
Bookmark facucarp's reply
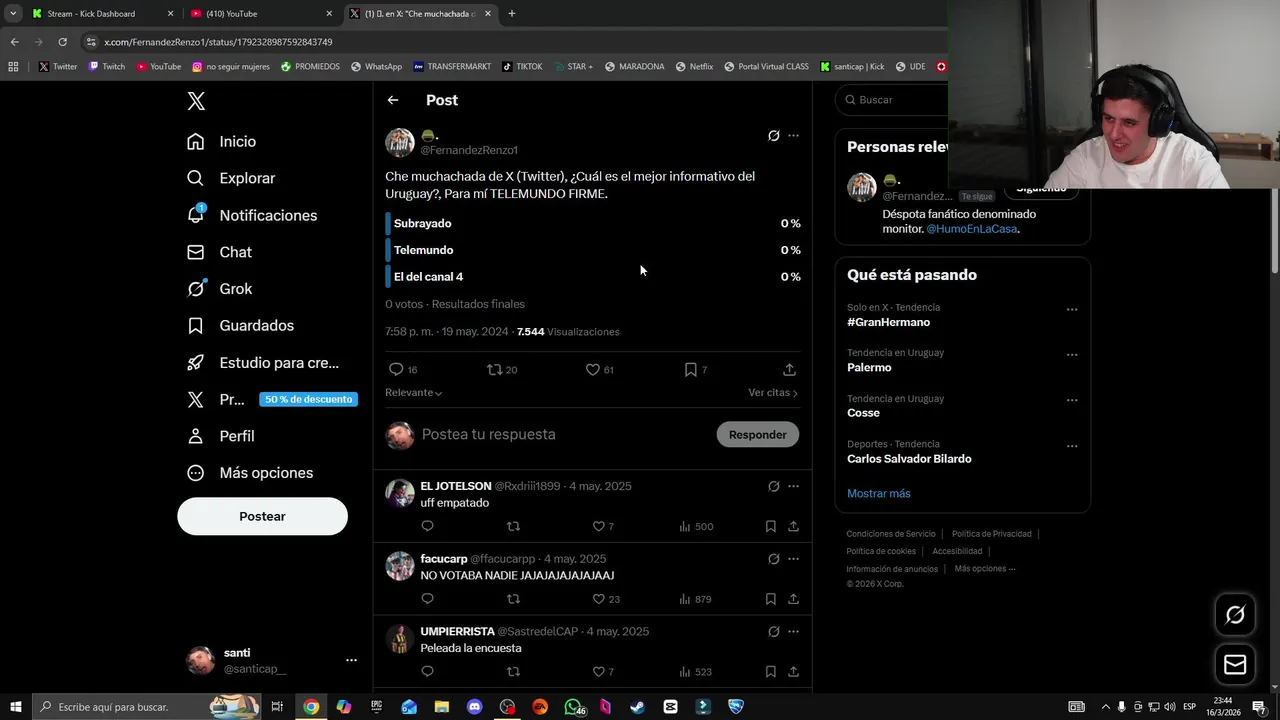pyautogui.click(x=770, y=599)
